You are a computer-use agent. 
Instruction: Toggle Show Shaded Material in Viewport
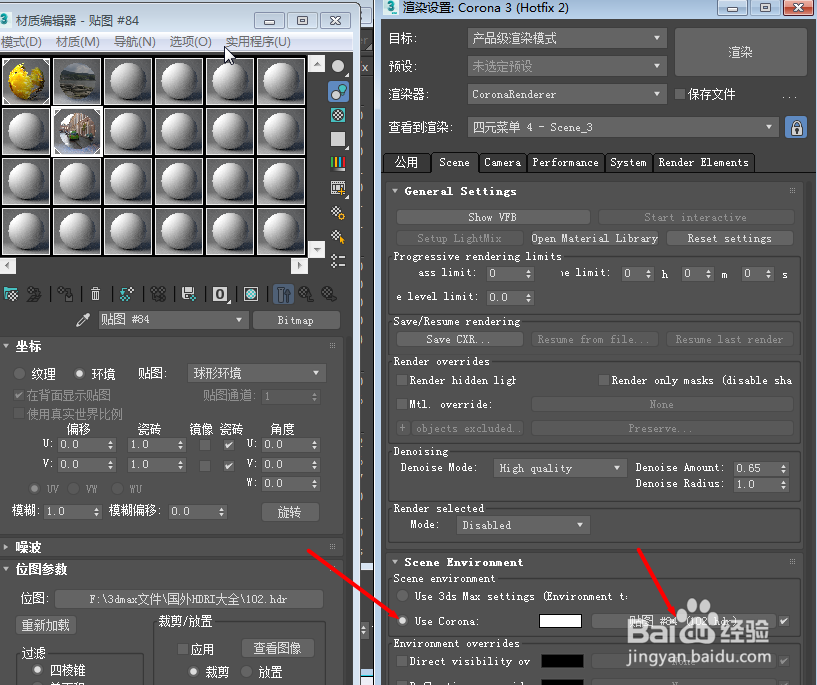tap(251, 294)
